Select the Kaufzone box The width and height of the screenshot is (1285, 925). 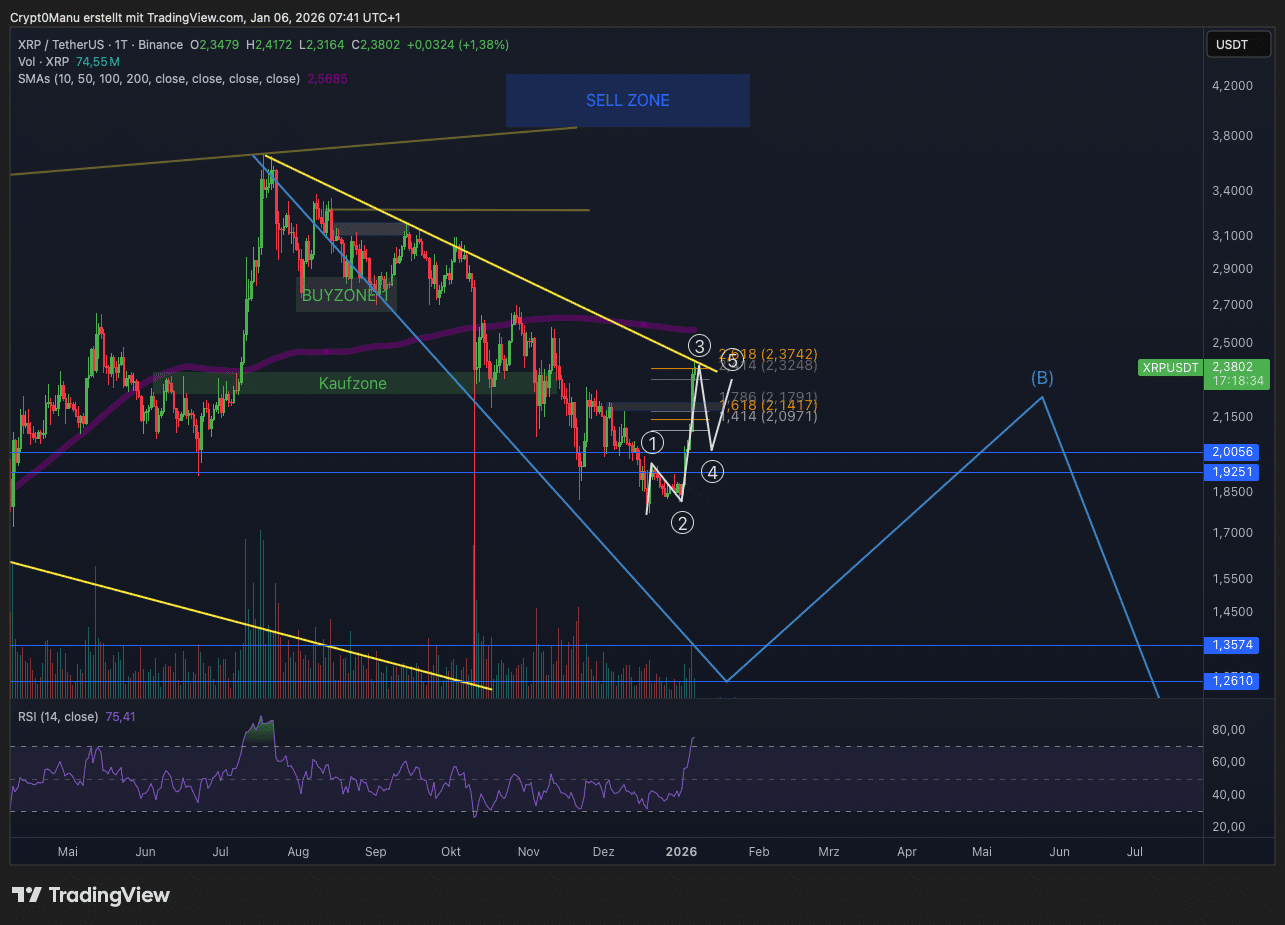(352, 383)
